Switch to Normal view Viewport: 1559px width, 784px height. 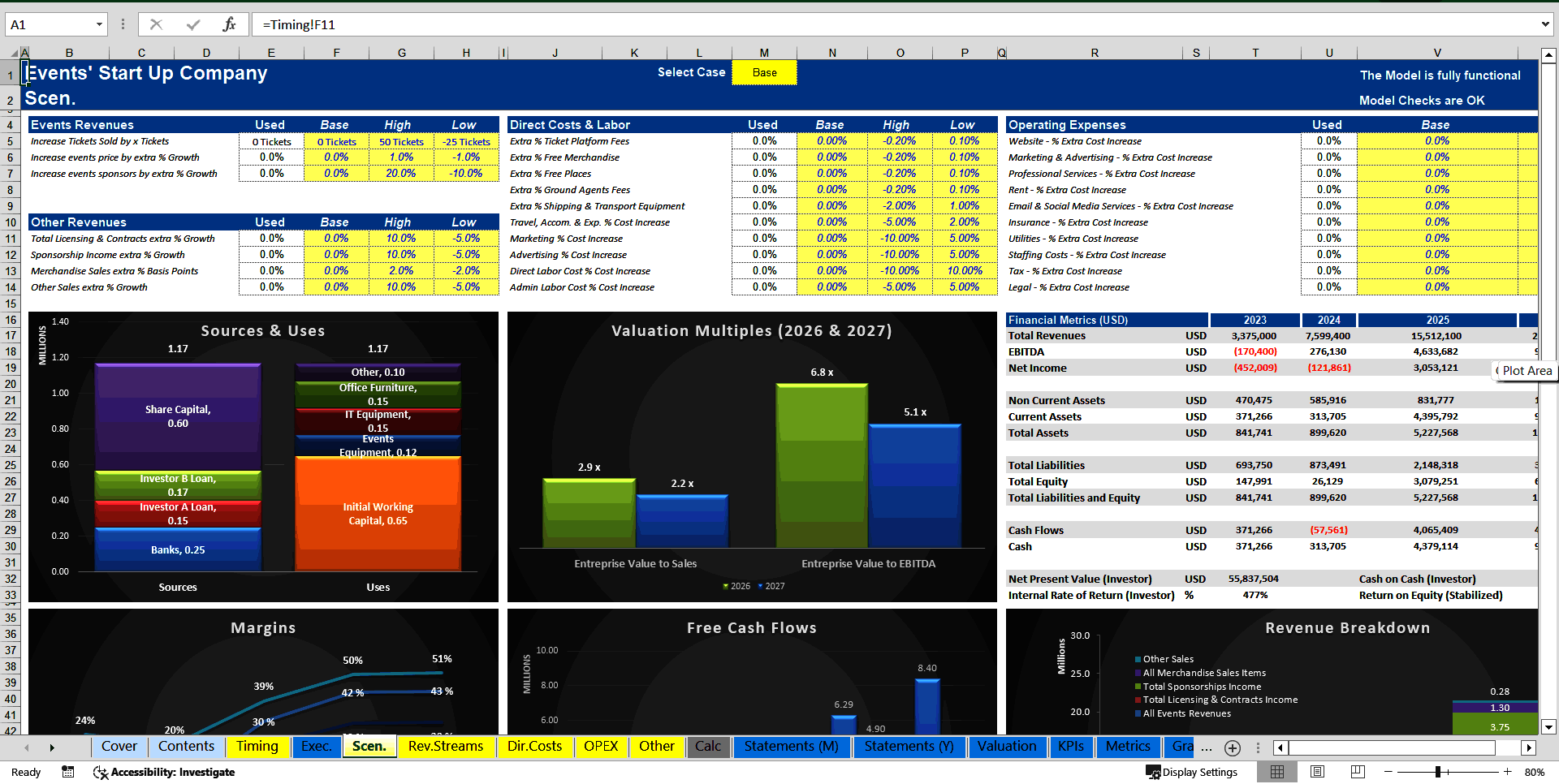(1277, 772)
